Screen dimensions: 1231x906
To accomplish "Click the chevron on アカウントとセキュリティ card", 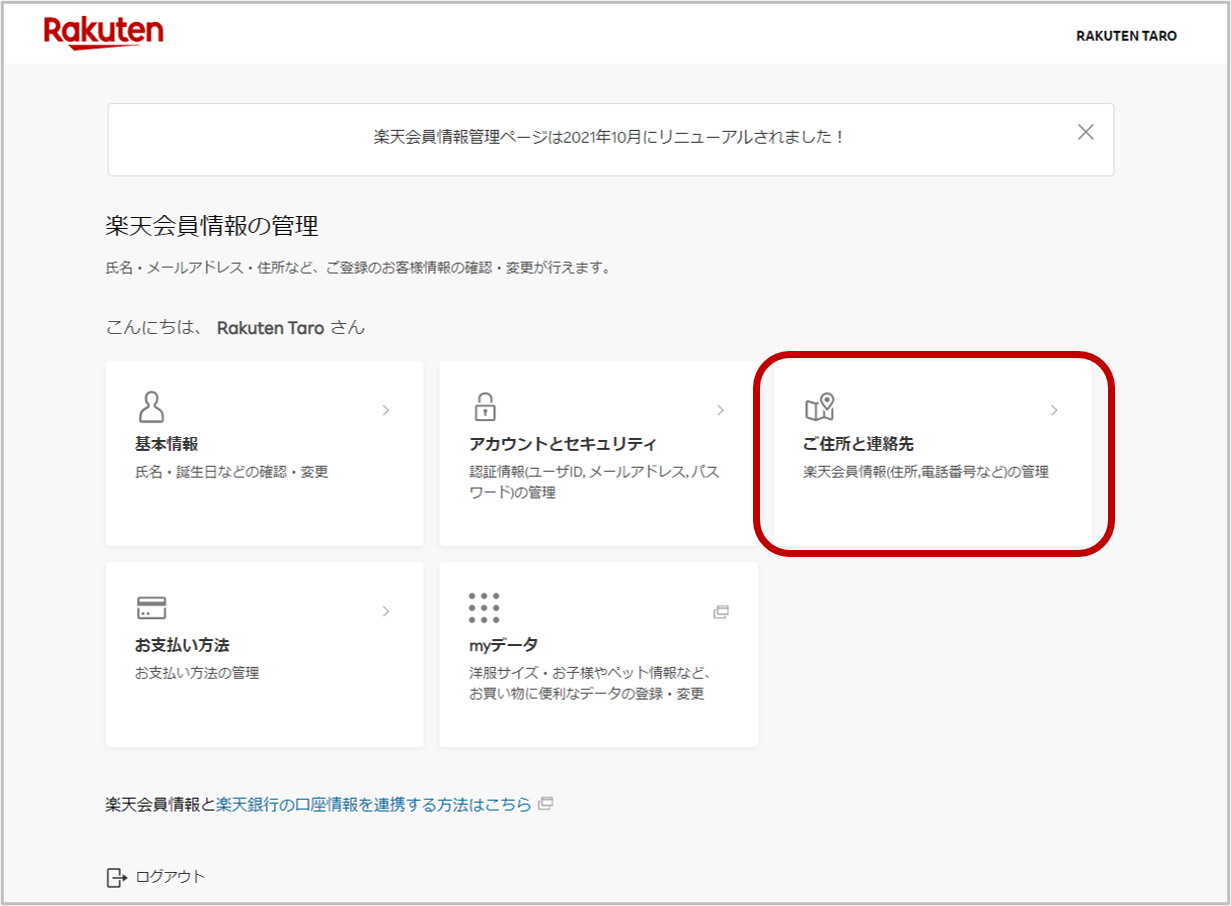I will pos(721,410).
